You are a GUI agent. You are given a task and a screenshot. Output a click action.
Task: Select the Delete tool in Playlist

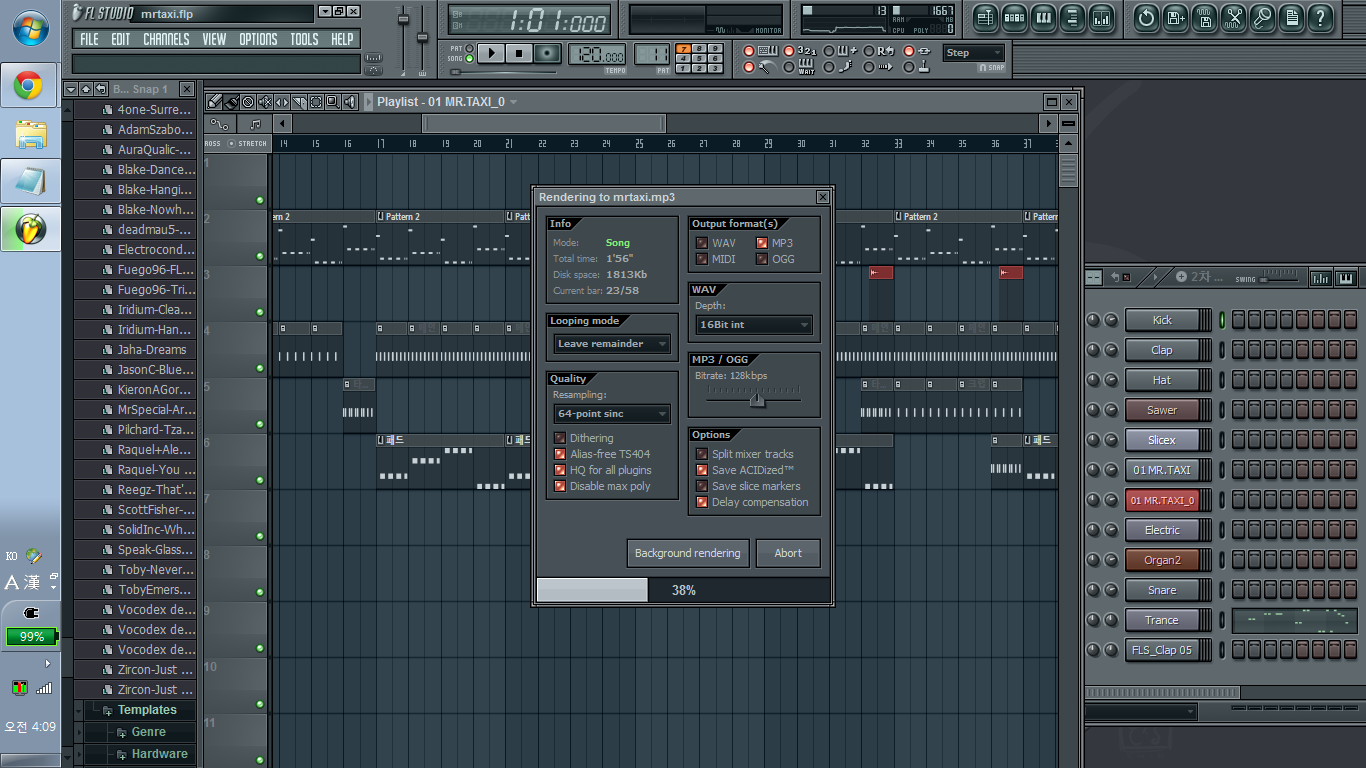pos(248,102)
